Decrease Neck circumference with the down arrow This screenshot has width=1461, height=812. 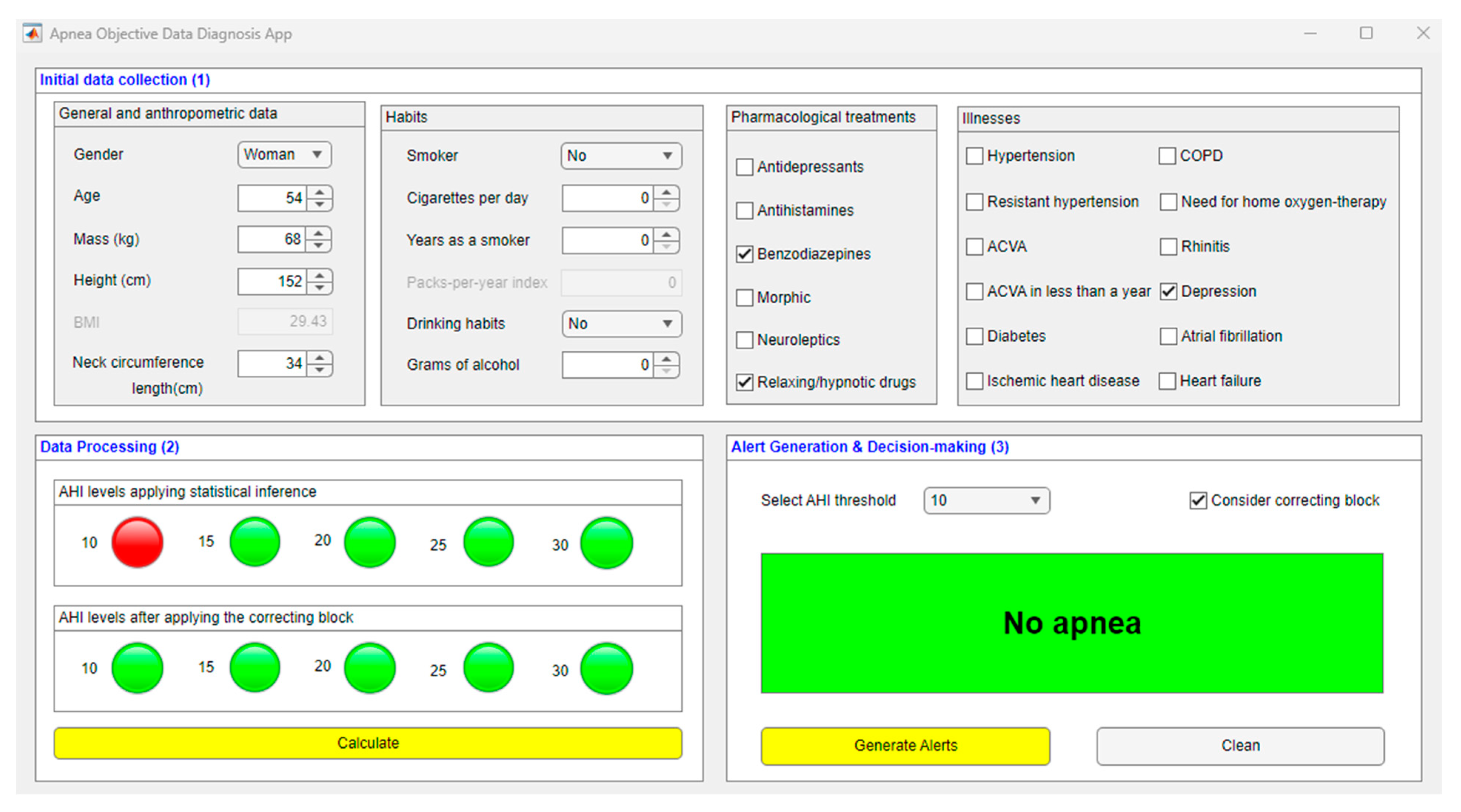(x=320, y=370)
